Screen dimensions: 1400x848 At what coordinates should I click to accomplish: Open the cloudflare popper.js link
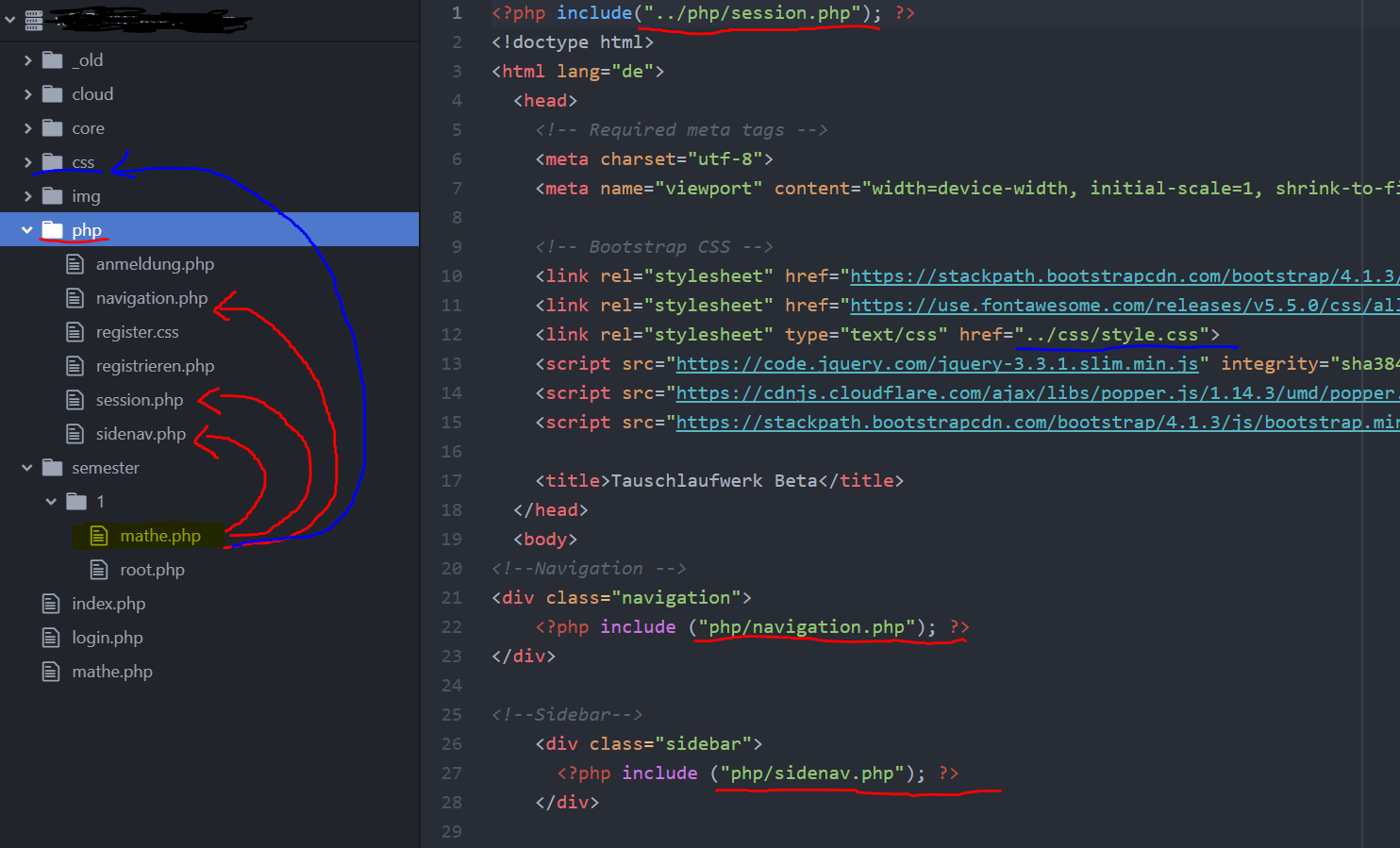[x=1038, y=393]
